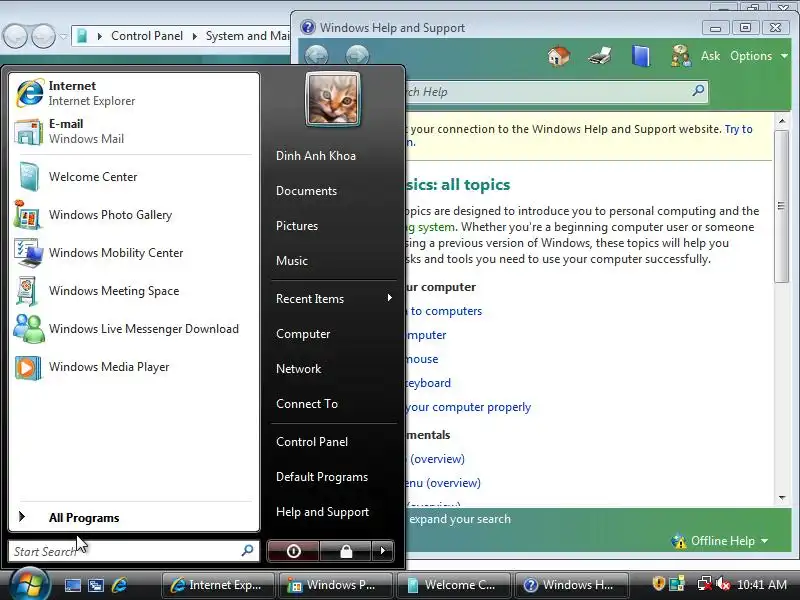Click the Help window scrollbar thumb
The image size is (800, 600).
coord(781,206)
